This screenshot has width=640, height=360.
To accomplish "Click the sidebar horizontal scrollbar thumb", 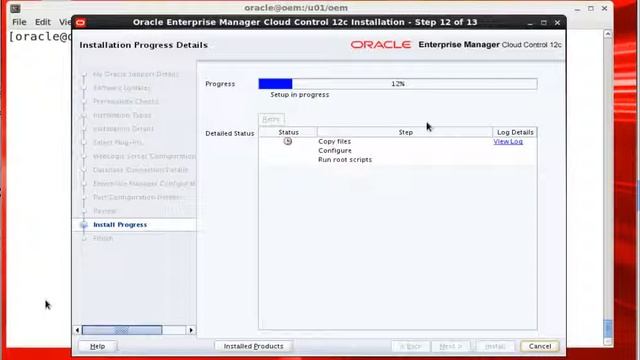I will pos(122,330).
